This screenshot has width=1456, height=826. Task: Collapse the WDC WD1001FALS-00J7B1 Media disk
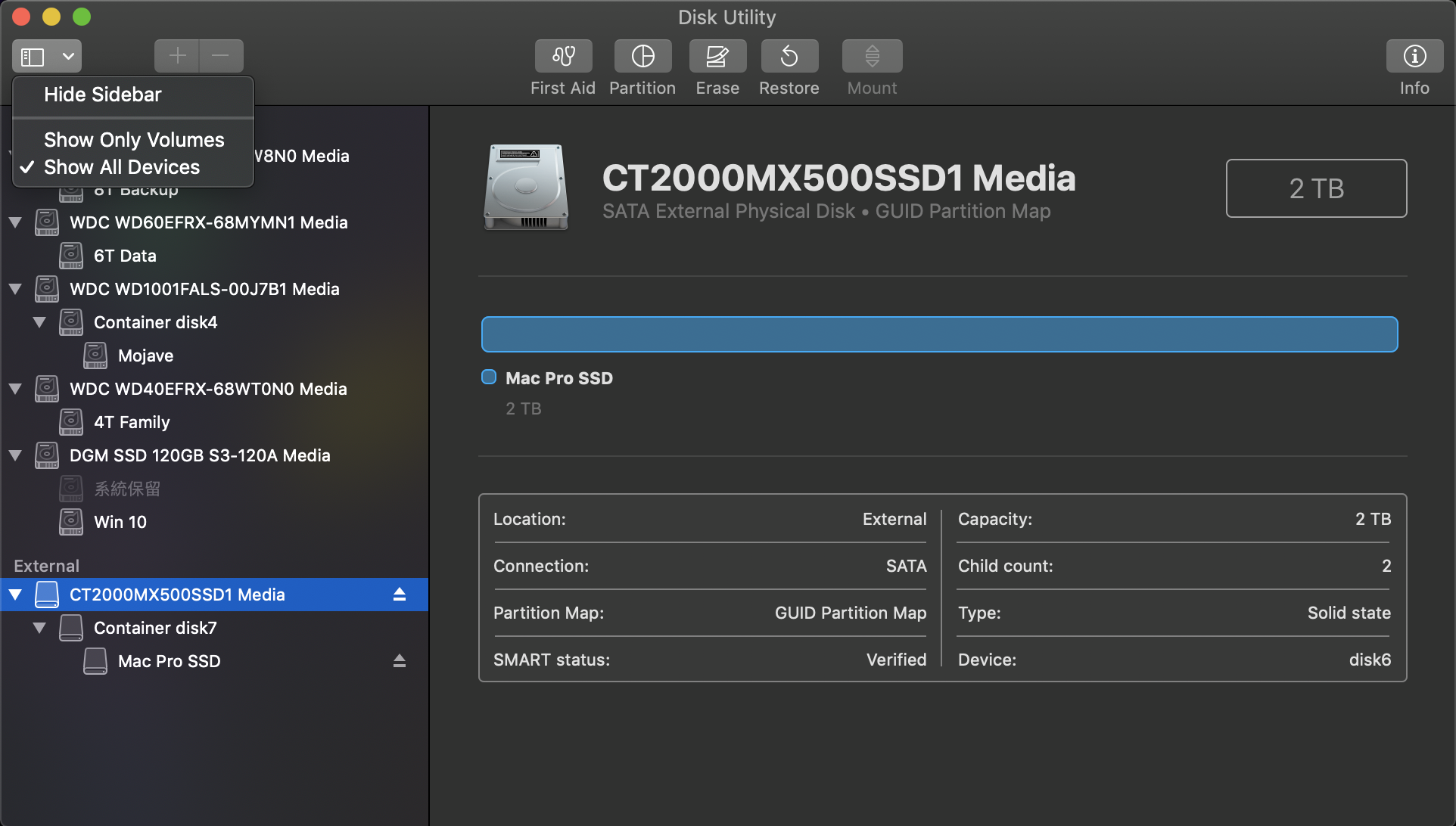point(15,289)
